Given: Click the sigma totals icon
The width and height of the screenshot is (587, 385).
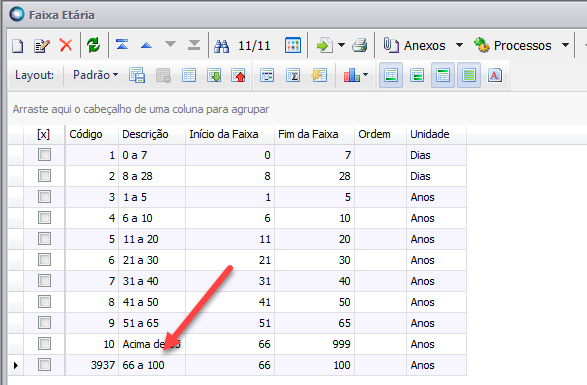Looking at the screenshot, I should 293,75.
